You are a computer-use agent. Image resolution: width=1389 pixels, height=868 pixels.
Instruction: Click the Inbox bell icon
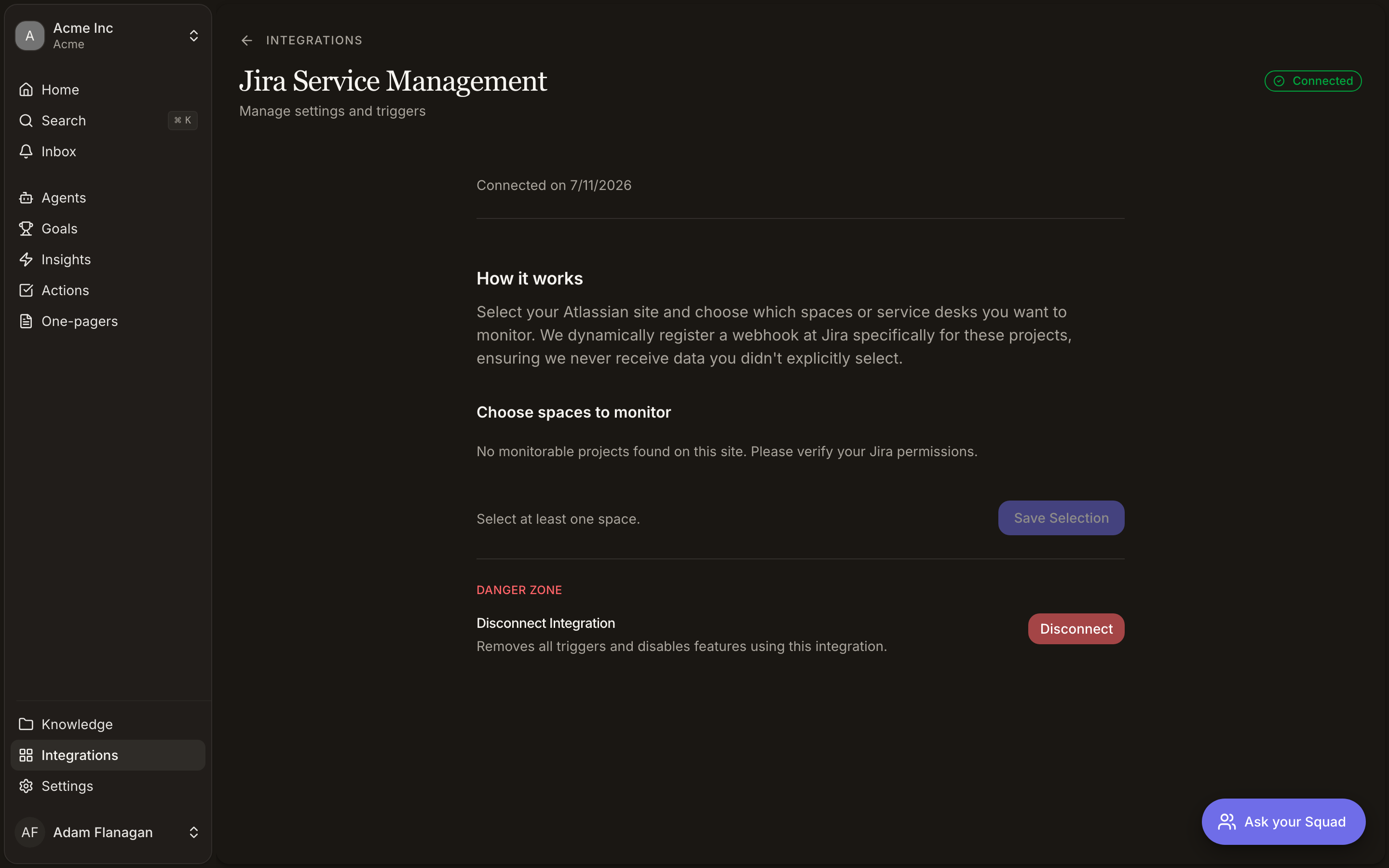(26, 151)
